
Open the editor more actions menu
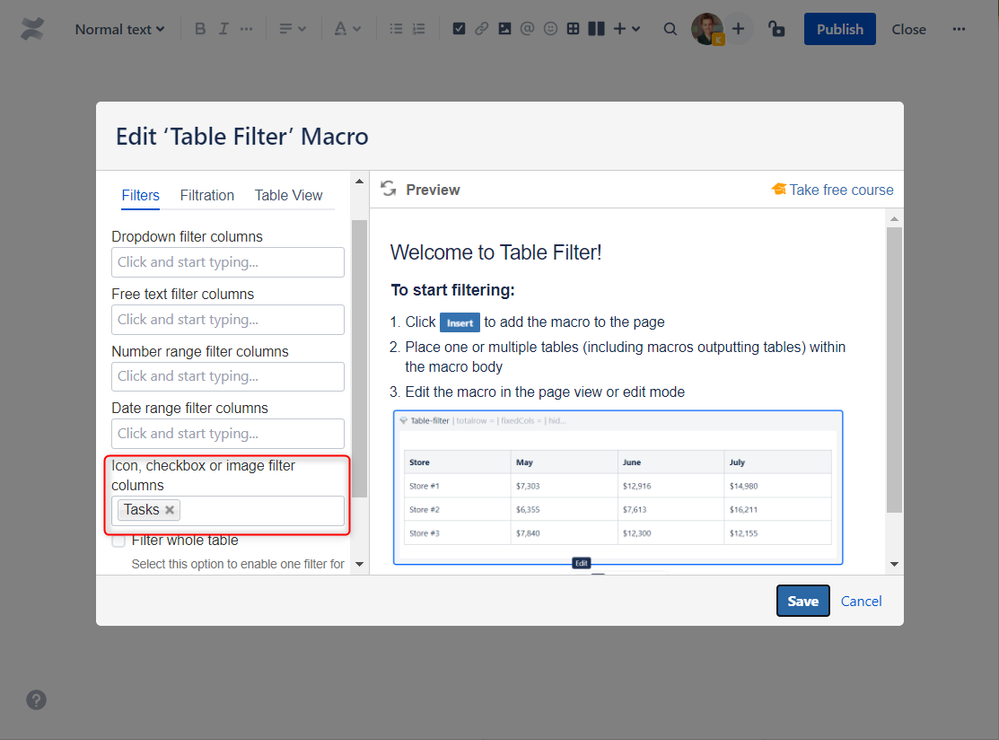[959, 29]
